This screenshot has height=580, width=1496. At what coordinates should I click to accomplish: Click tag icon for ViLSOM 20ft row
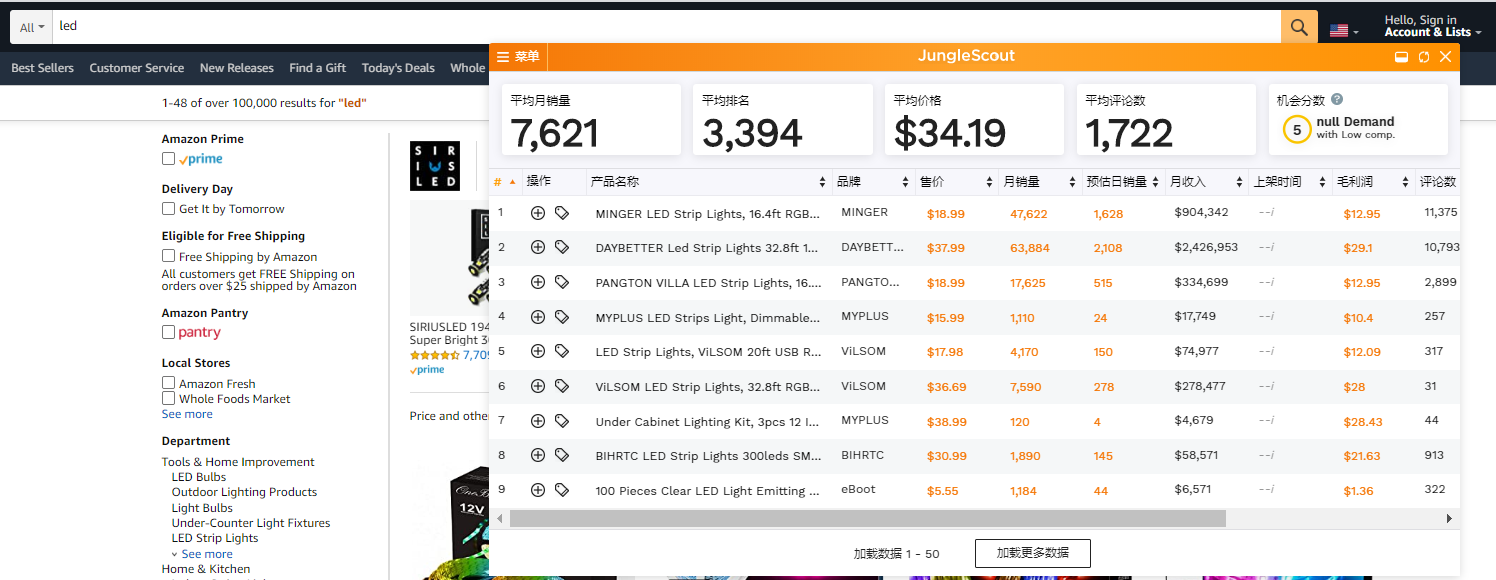[562, 351]
